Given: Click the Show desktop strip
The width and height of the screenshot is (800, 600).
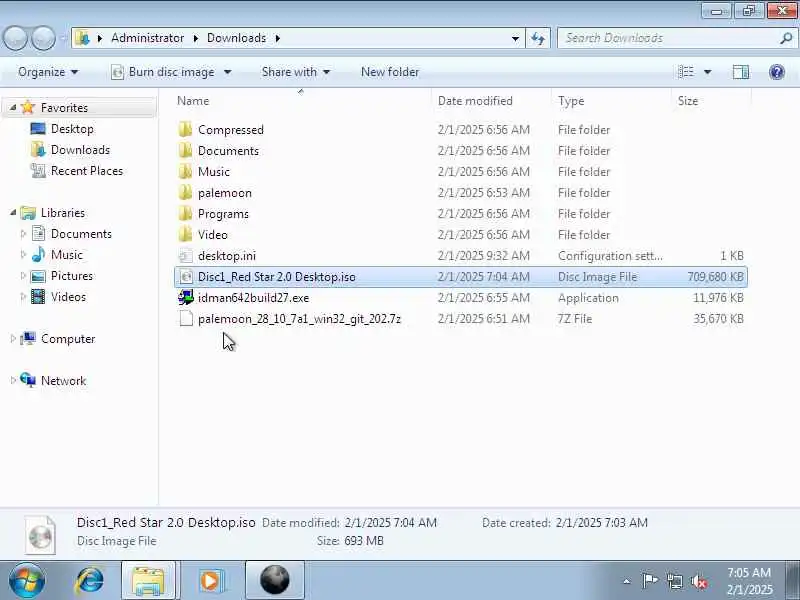Looking at the screenshot, I should coord(794,581).
